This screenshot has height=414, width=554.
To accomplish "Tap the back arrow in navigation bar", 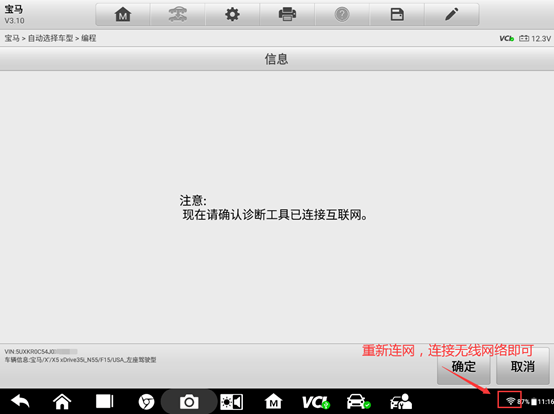I will [x=20, y=402].
